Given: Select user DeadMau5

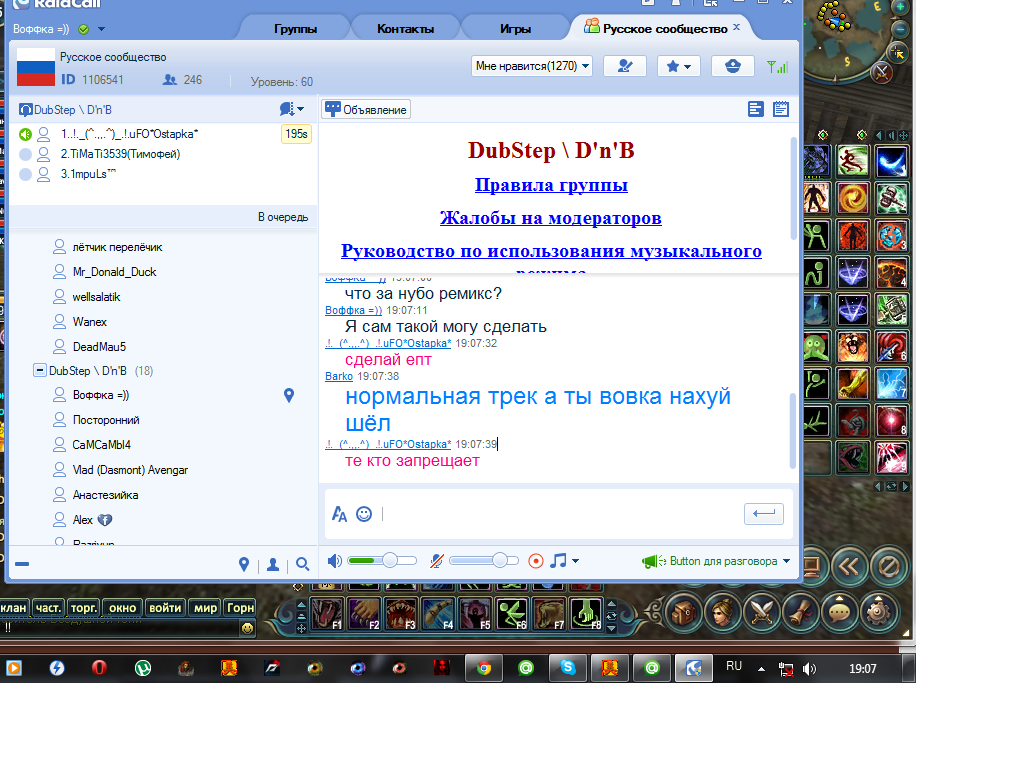Looking at the screenshot, I should coord(99,346).
